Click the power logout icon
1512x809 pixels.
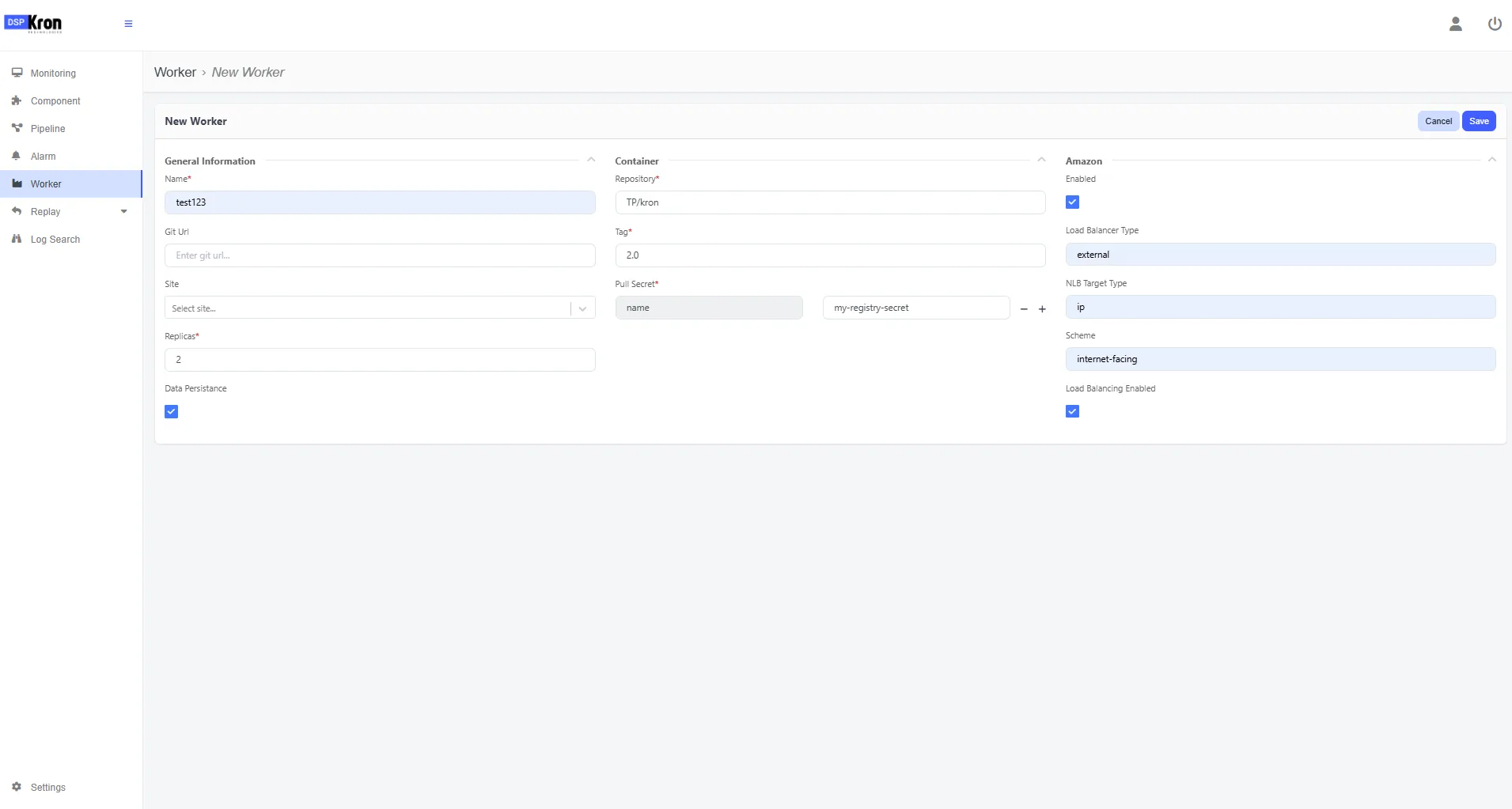[x=1495, y=24]
